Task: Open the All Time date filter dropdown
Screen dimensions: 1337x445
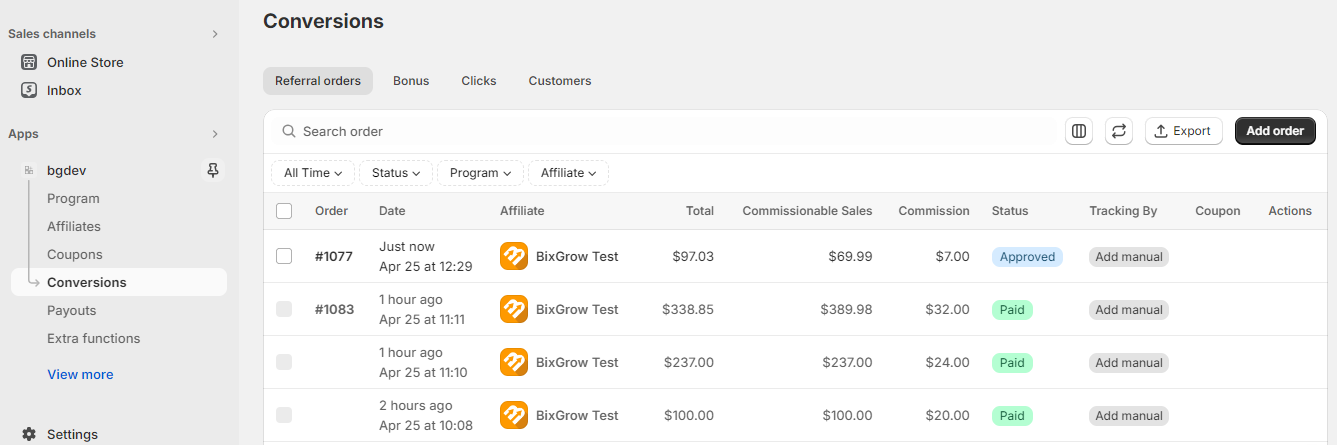Action: [x=313, y=173]
